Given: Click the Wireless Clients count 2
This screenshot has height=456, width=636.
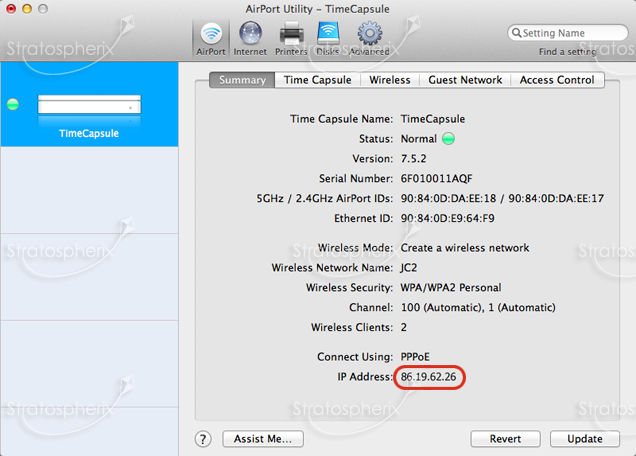Looking at the screenshot, I should (404, 327).
